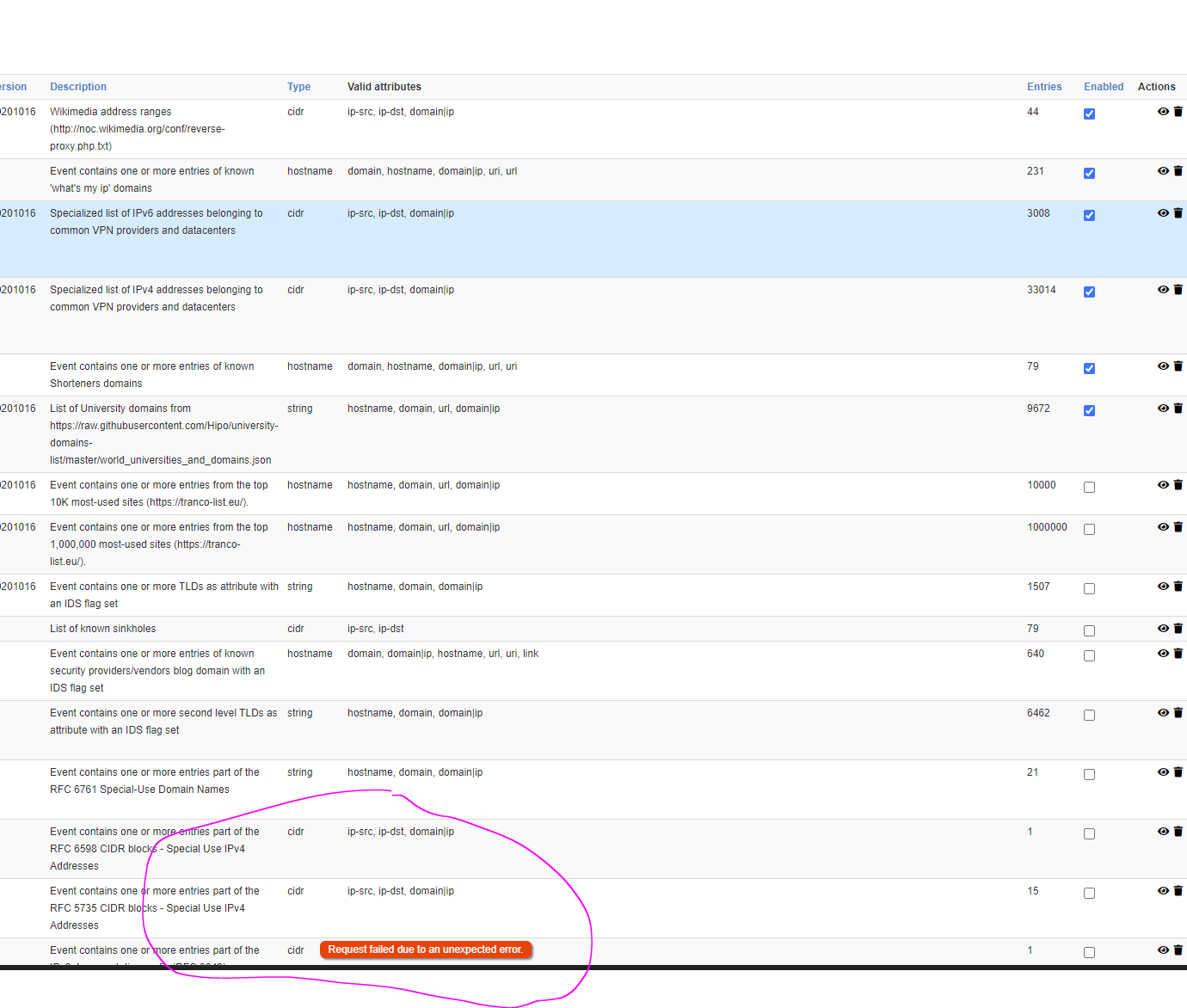Image resolution: width=1187 pixels, height=1008 pixels.
Task: Open the entries count link for RFC 6598
Action: point(1030,832)
